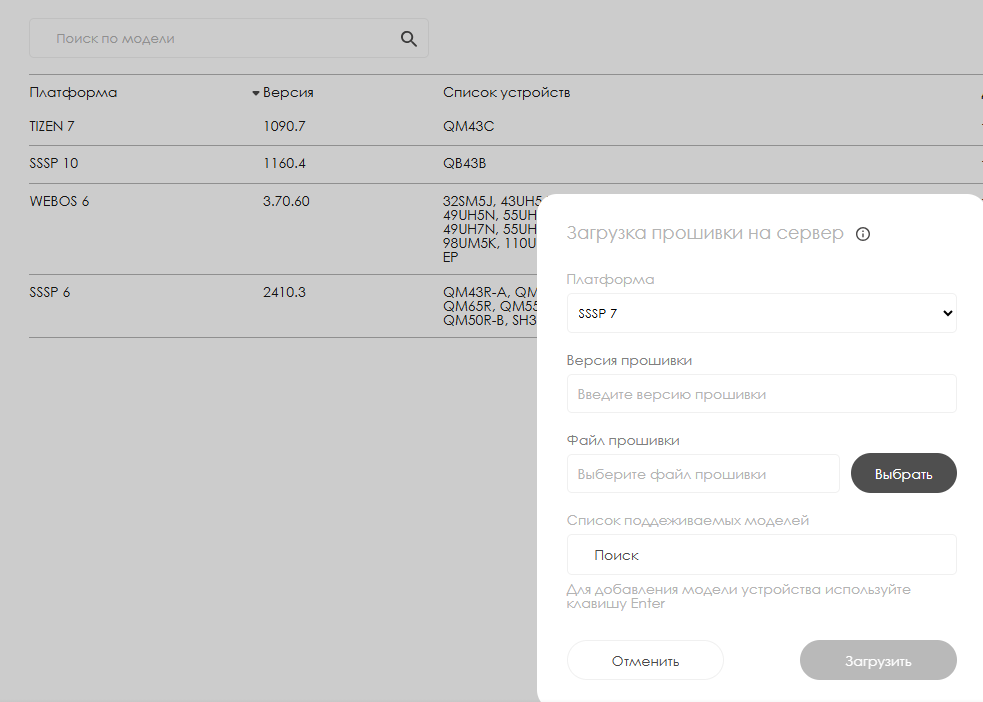Screen dimensions: 983x702
Task: Click the sort arrow next to Версия
Action: pos(256,93)
